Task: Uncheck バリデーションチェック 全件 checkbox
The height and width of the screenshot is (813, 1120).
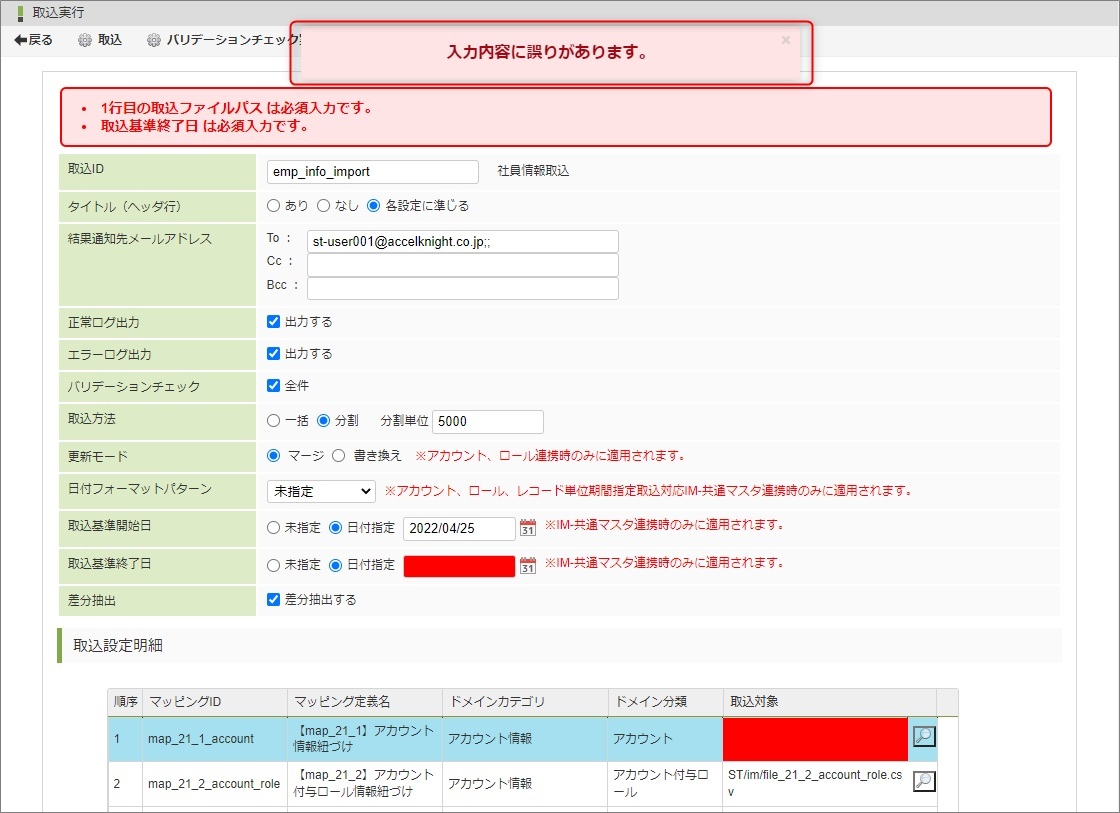Action: 274,385
